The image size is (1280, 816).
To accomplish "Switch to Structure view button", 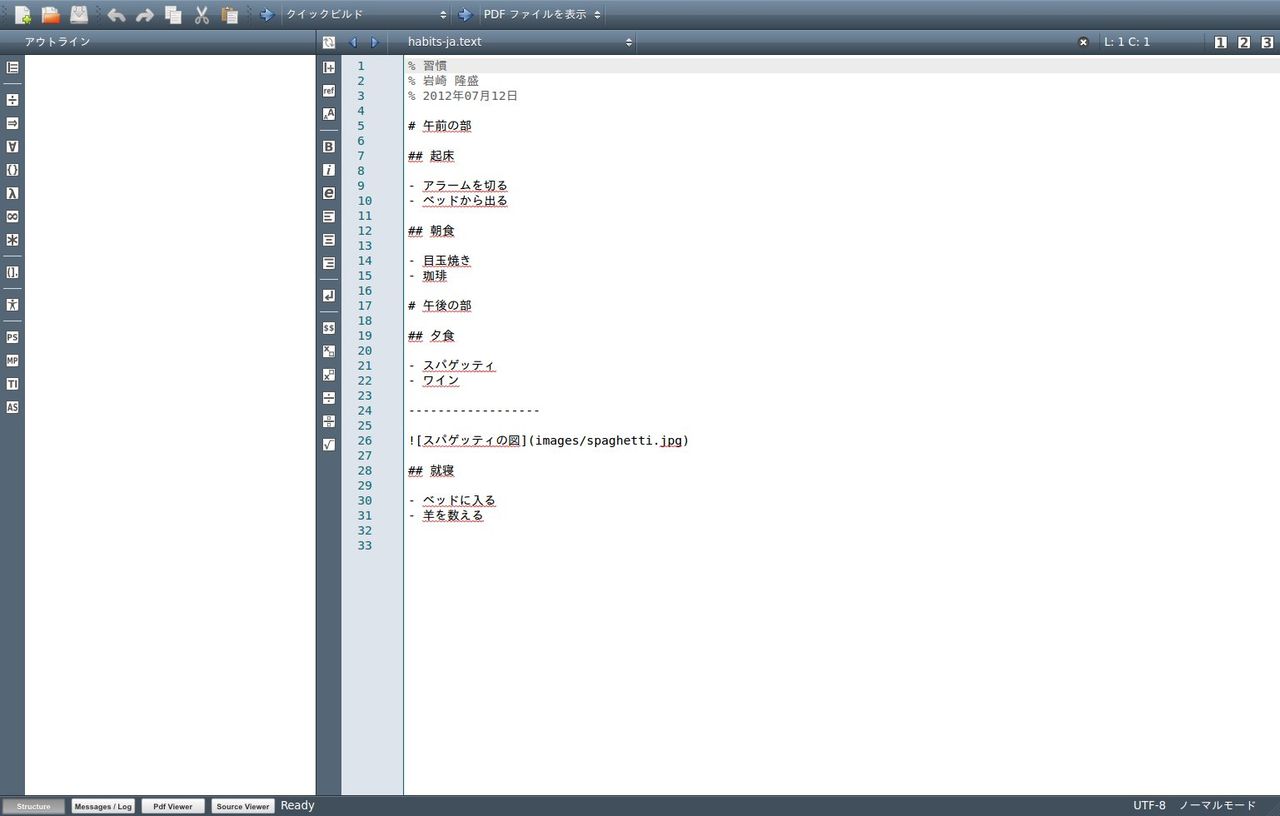I will pyautogui.click(x=34, y=806).
